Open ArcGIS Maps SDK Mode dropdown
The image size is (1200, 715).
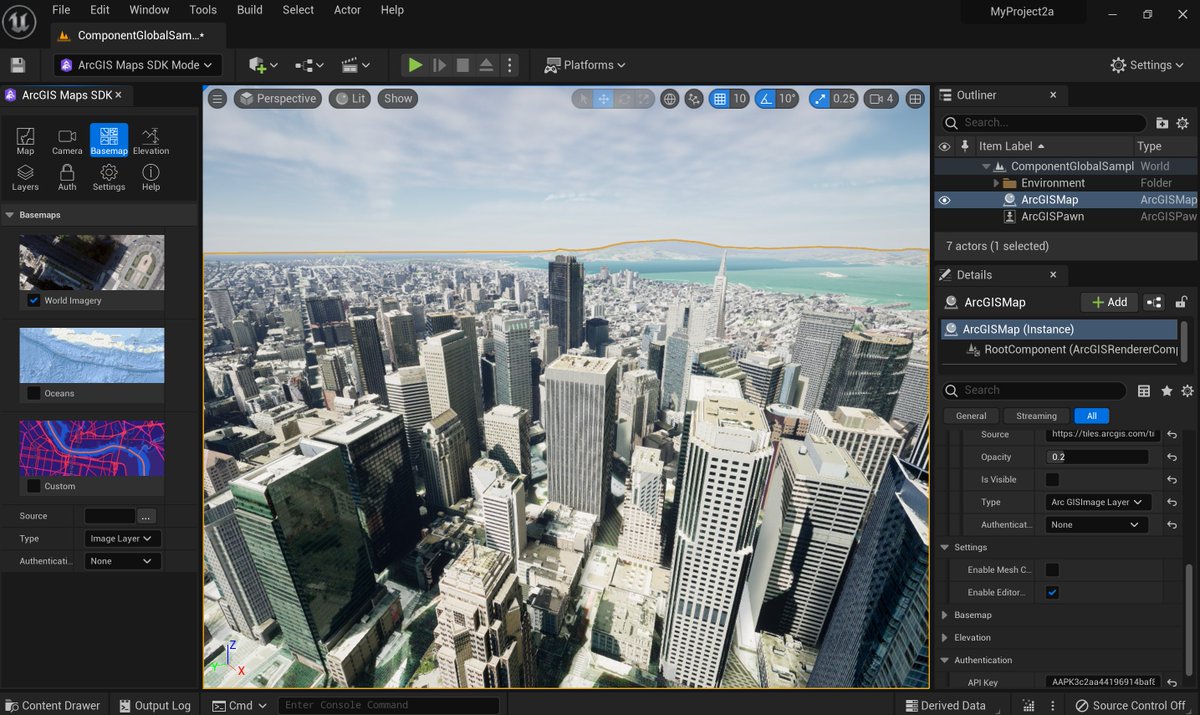click(137, 65)
